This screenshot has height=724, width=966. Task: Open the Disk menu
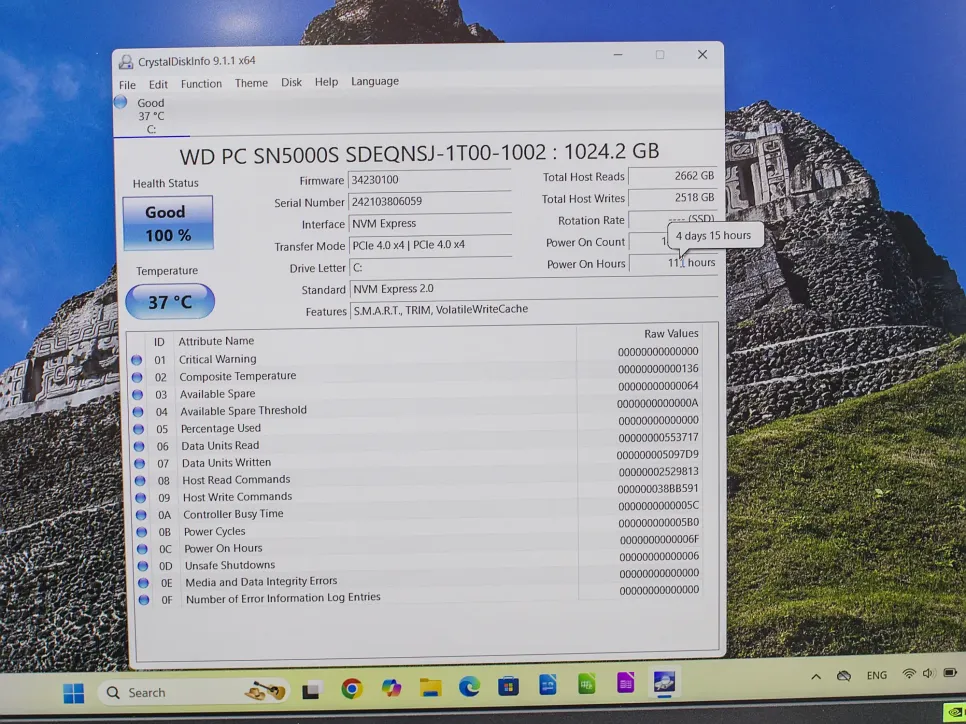pyautogui.click(x=291, y=82)
